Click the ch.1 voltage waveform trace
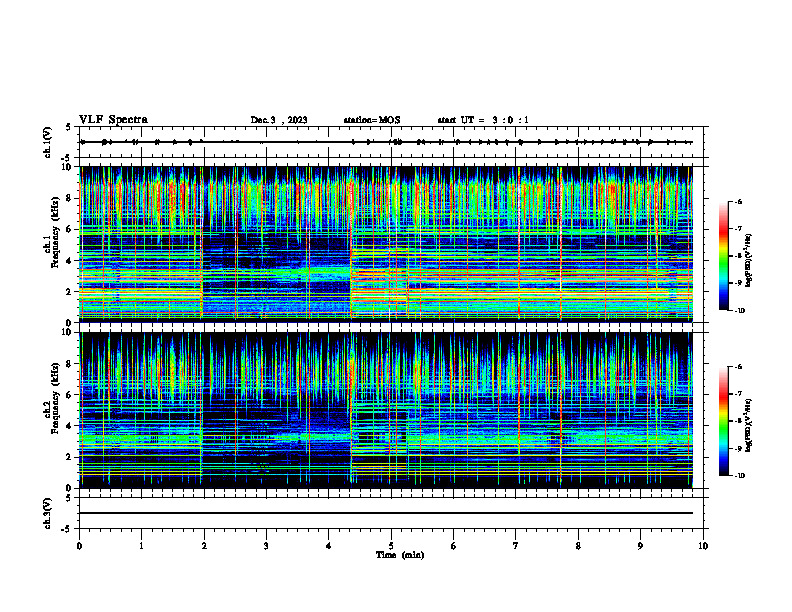This screenshot has height=612, width=792. coord(386,142)
